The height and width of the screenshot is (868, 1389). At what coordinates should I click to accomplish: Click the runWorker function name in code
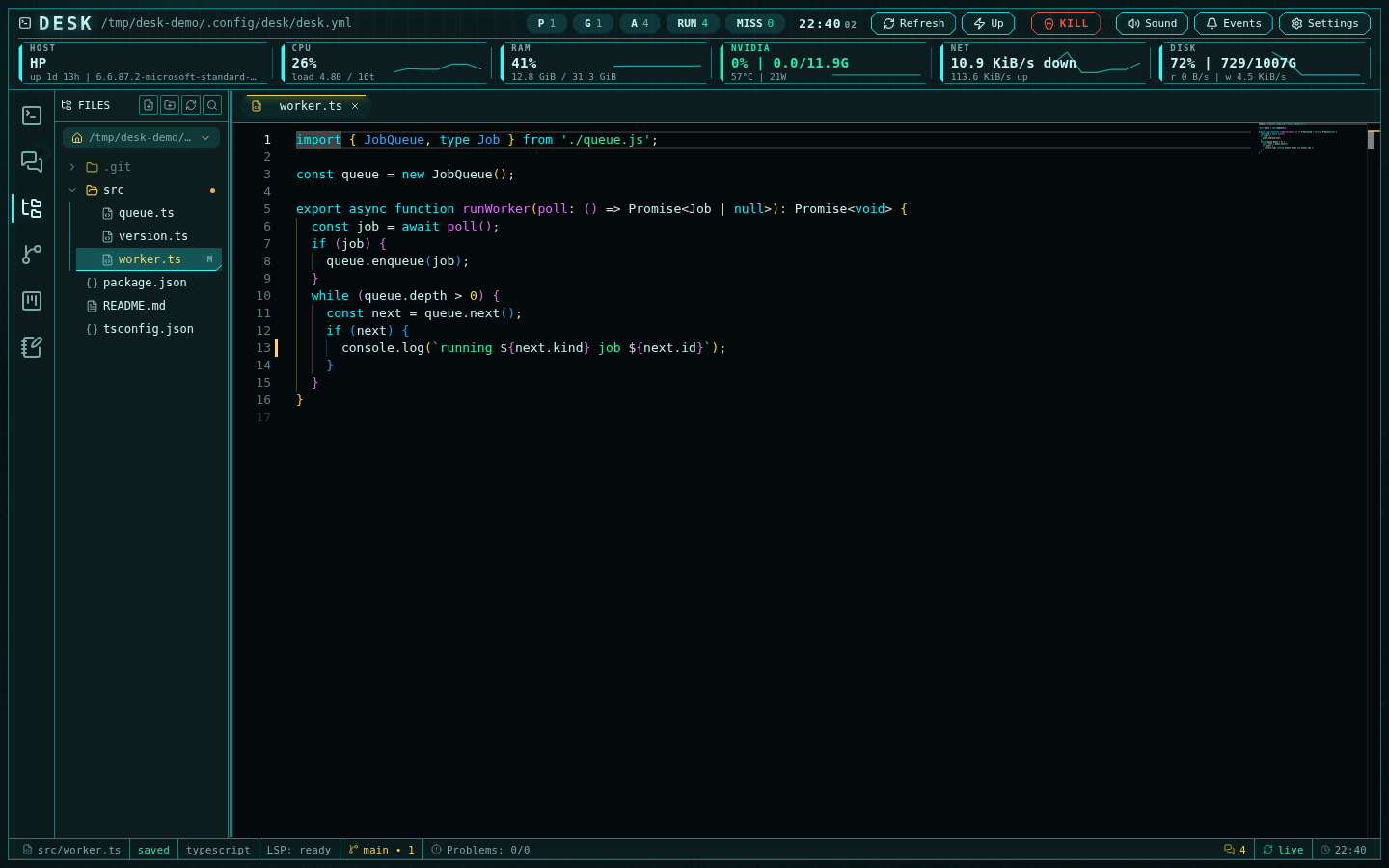497,209
